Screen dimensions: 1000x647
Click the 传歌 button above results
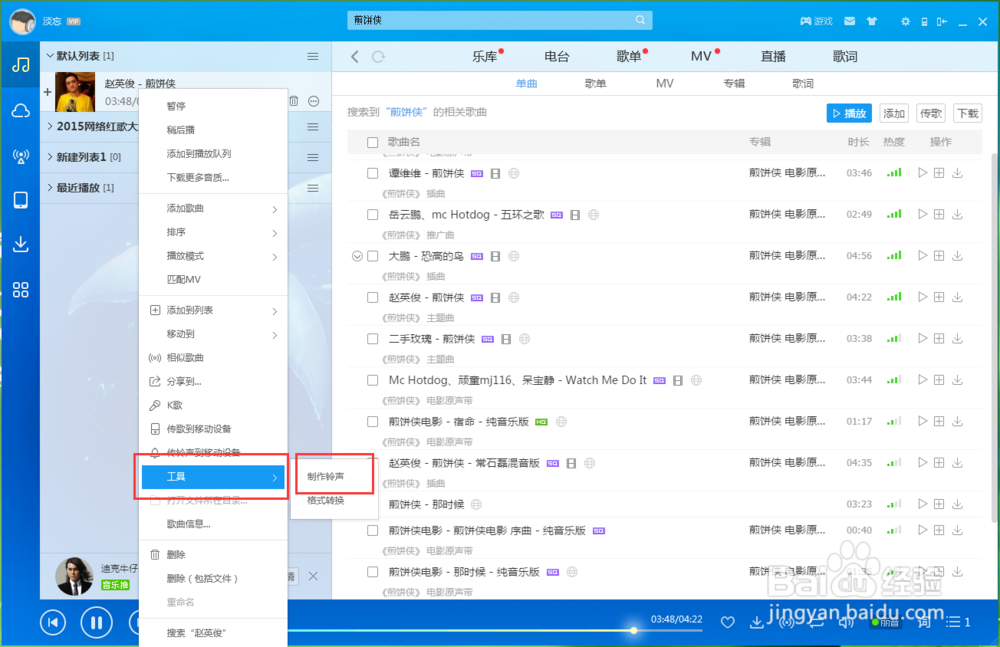(x=930, y=113)
